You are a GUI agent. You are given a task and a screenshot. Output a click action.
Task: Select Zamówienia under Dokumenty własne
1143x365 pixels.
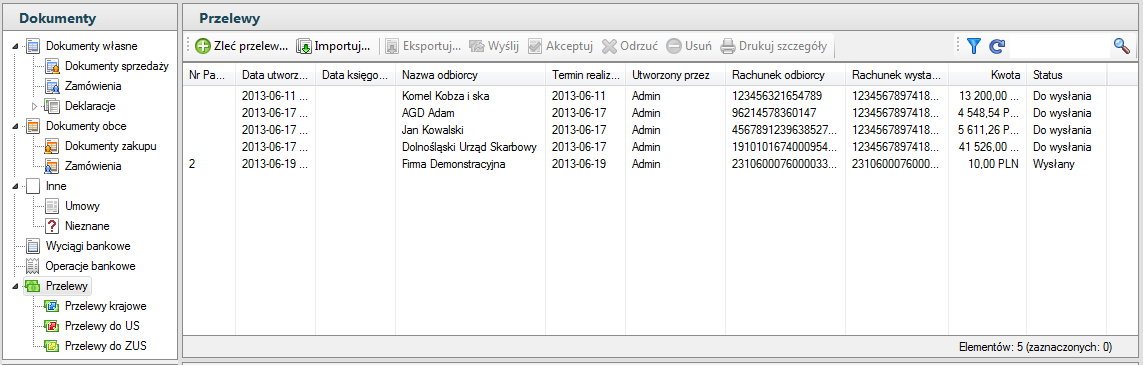point(93,86)
